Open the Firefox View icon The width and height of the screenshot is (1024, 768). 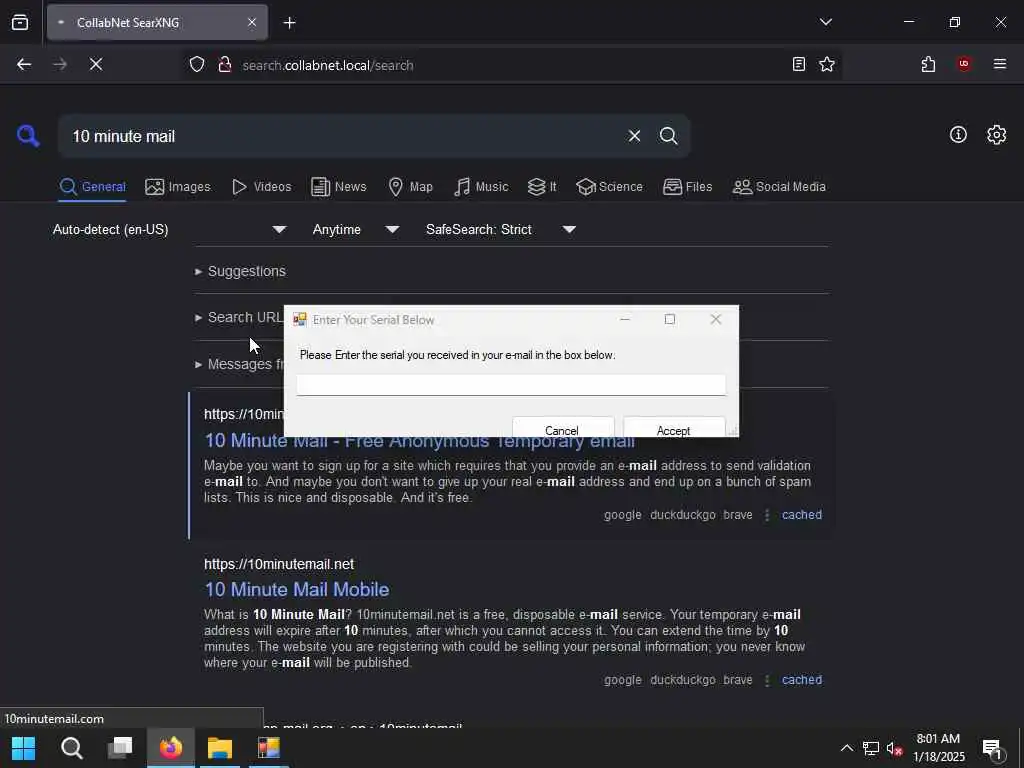[x=20, y=22]
